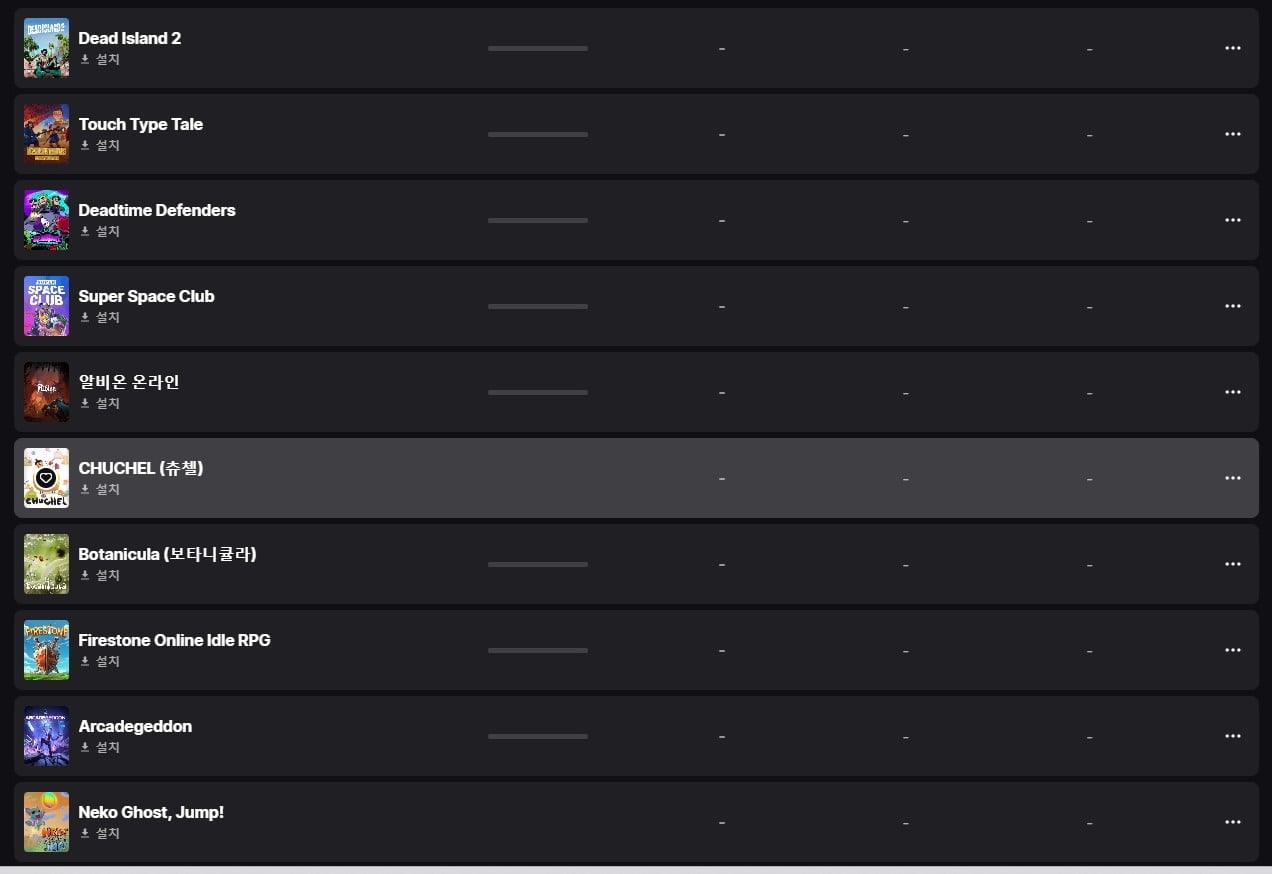Select the Touch Type Tale cover thumbnail

[x=46, y=134]
